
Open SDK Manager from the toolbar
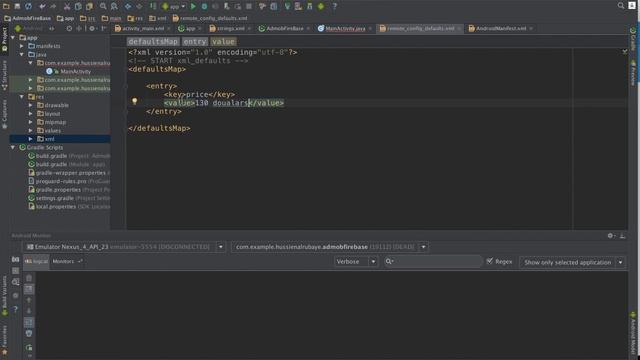(310, 6)
